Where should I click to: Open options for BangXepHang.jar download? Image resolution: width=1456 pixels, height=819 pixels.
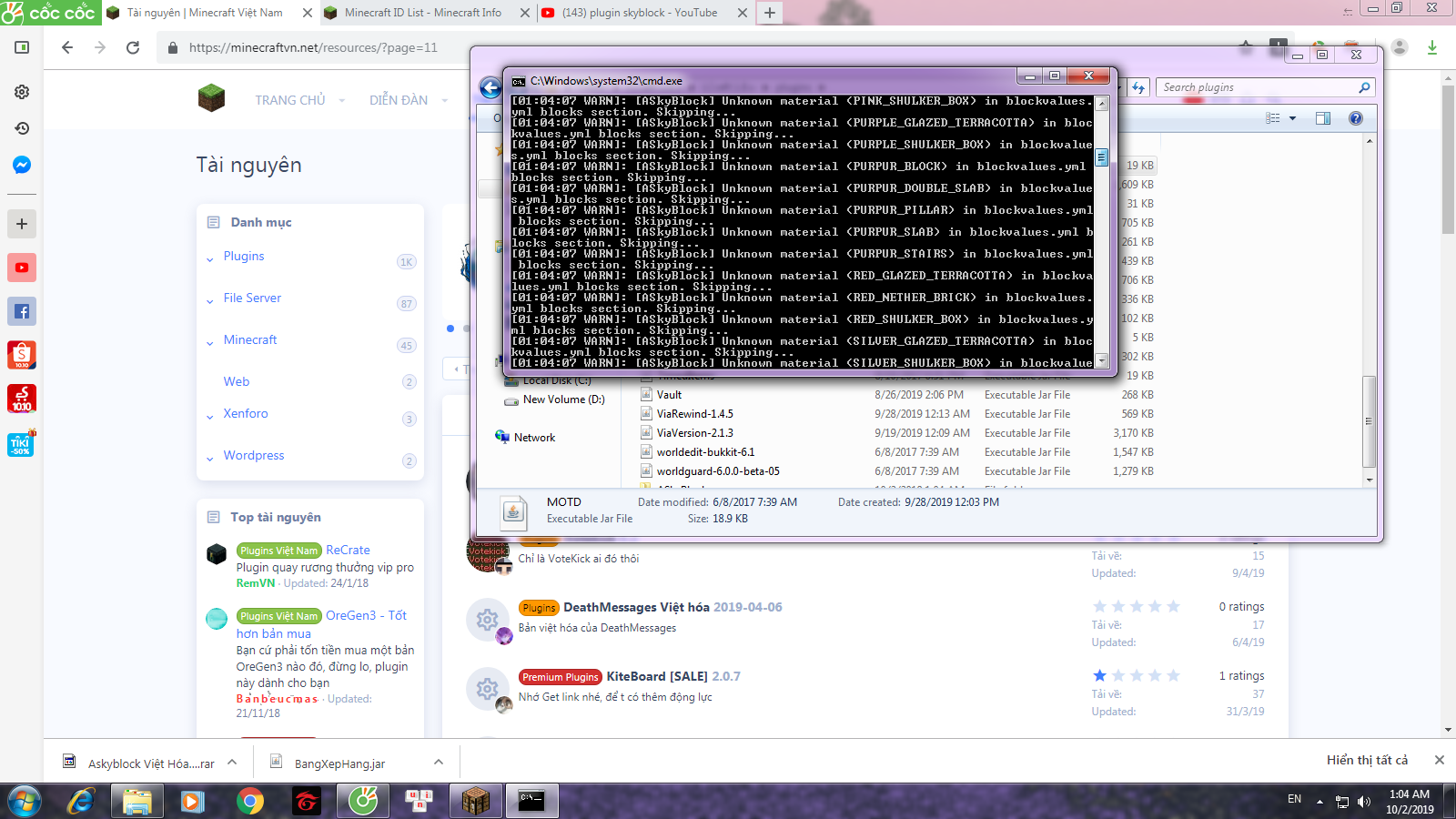tap(439, 763)
